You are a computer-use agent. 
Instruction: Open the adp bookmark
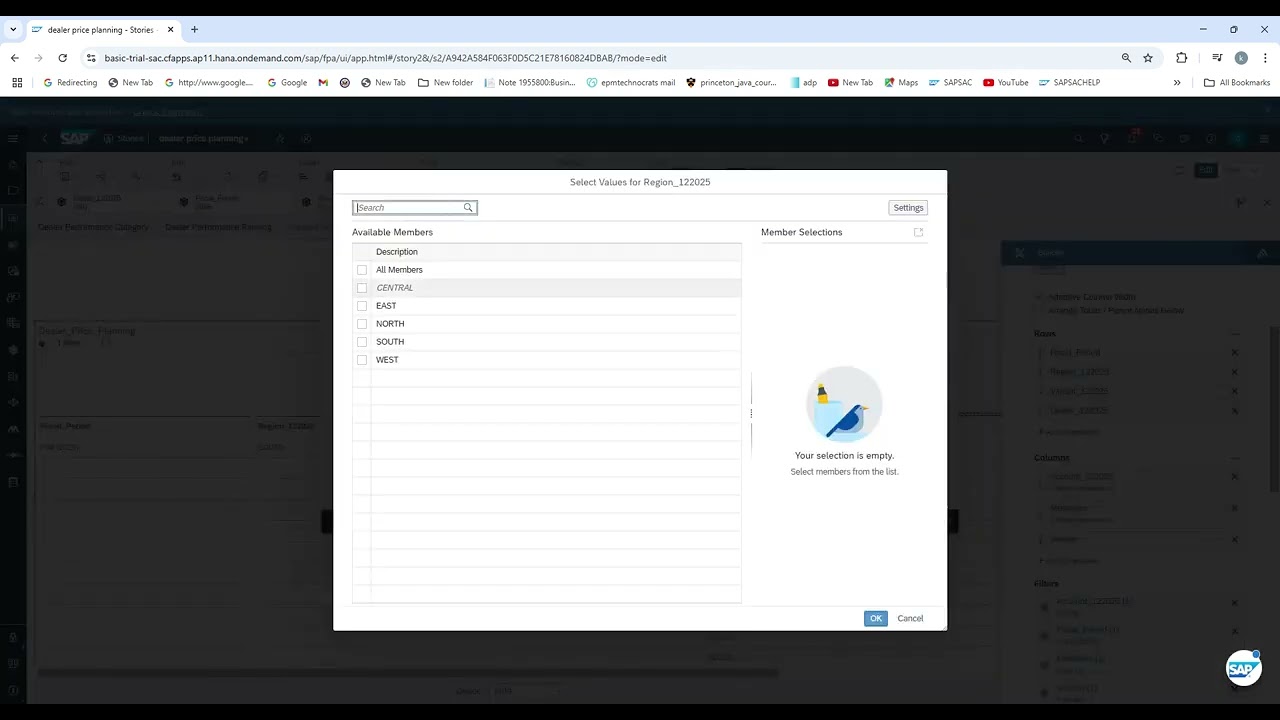[803, 83]
